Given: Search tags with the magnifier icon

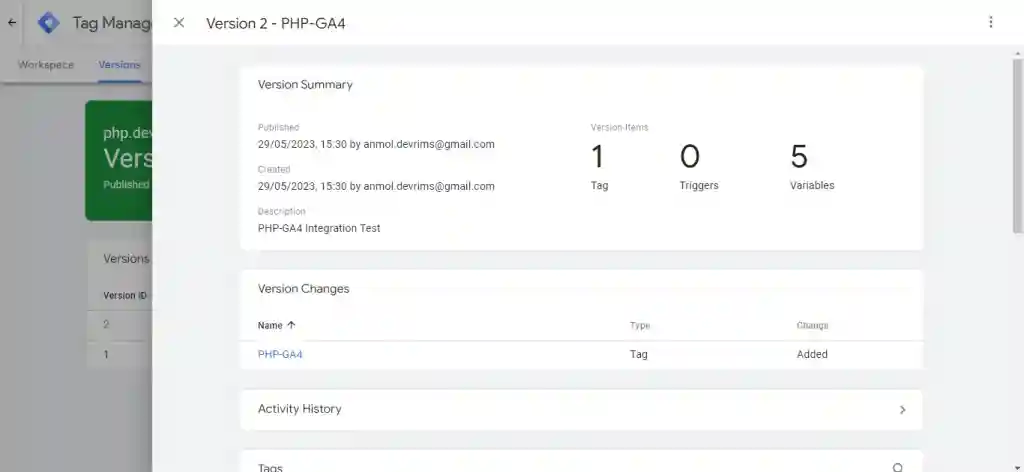Looking at the screenshot, I should click(898, 467).
